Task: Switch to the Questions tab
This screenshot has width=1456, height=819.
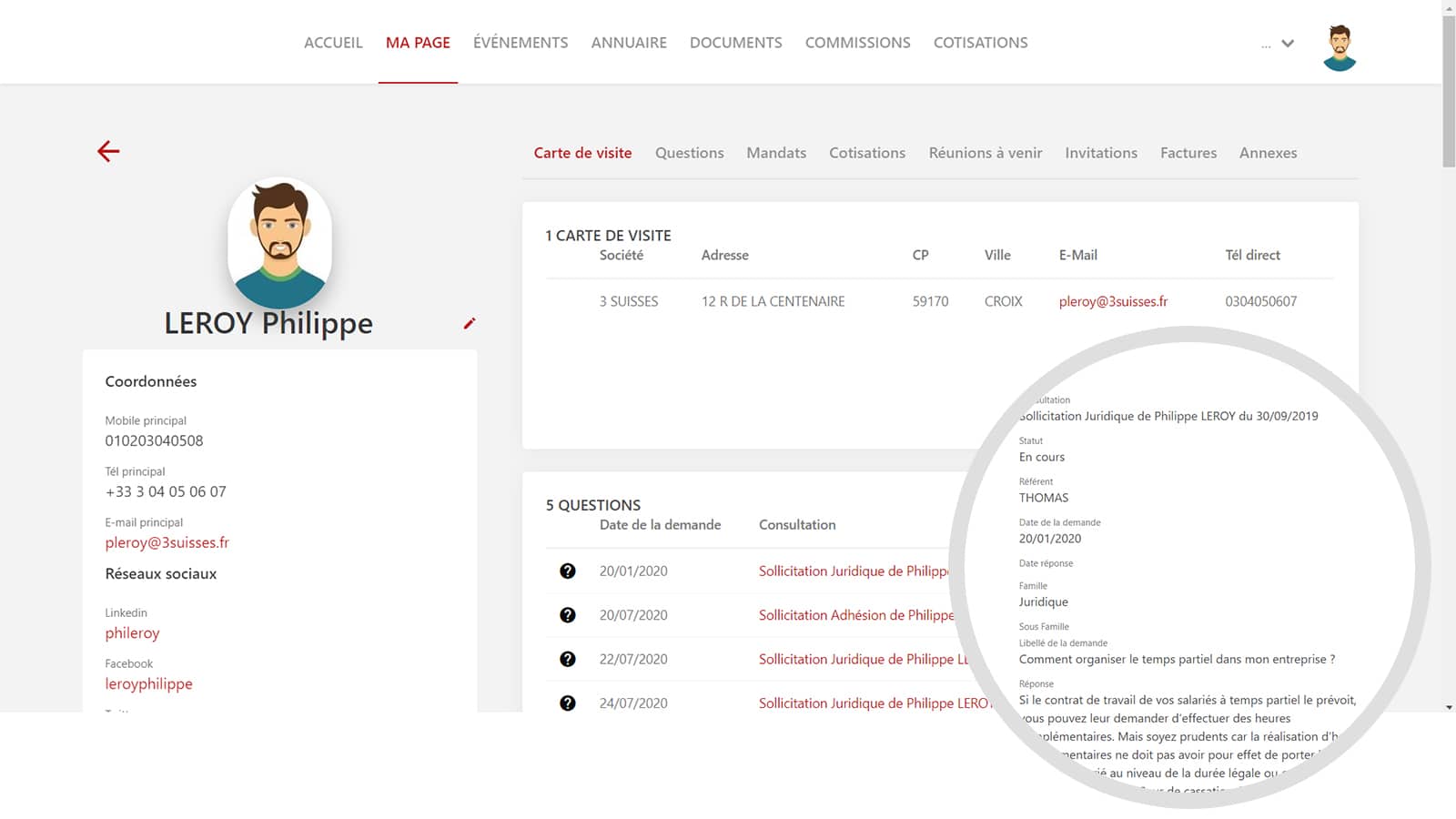Action: pos(690,153)
